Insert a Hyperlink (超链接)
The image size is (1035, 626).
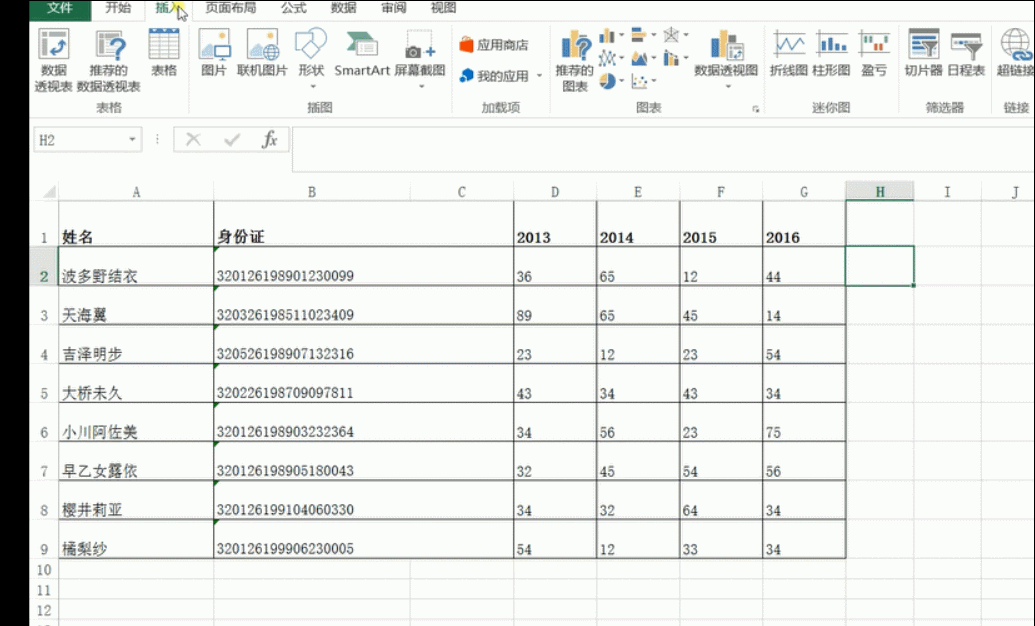tap(1015, 52)
